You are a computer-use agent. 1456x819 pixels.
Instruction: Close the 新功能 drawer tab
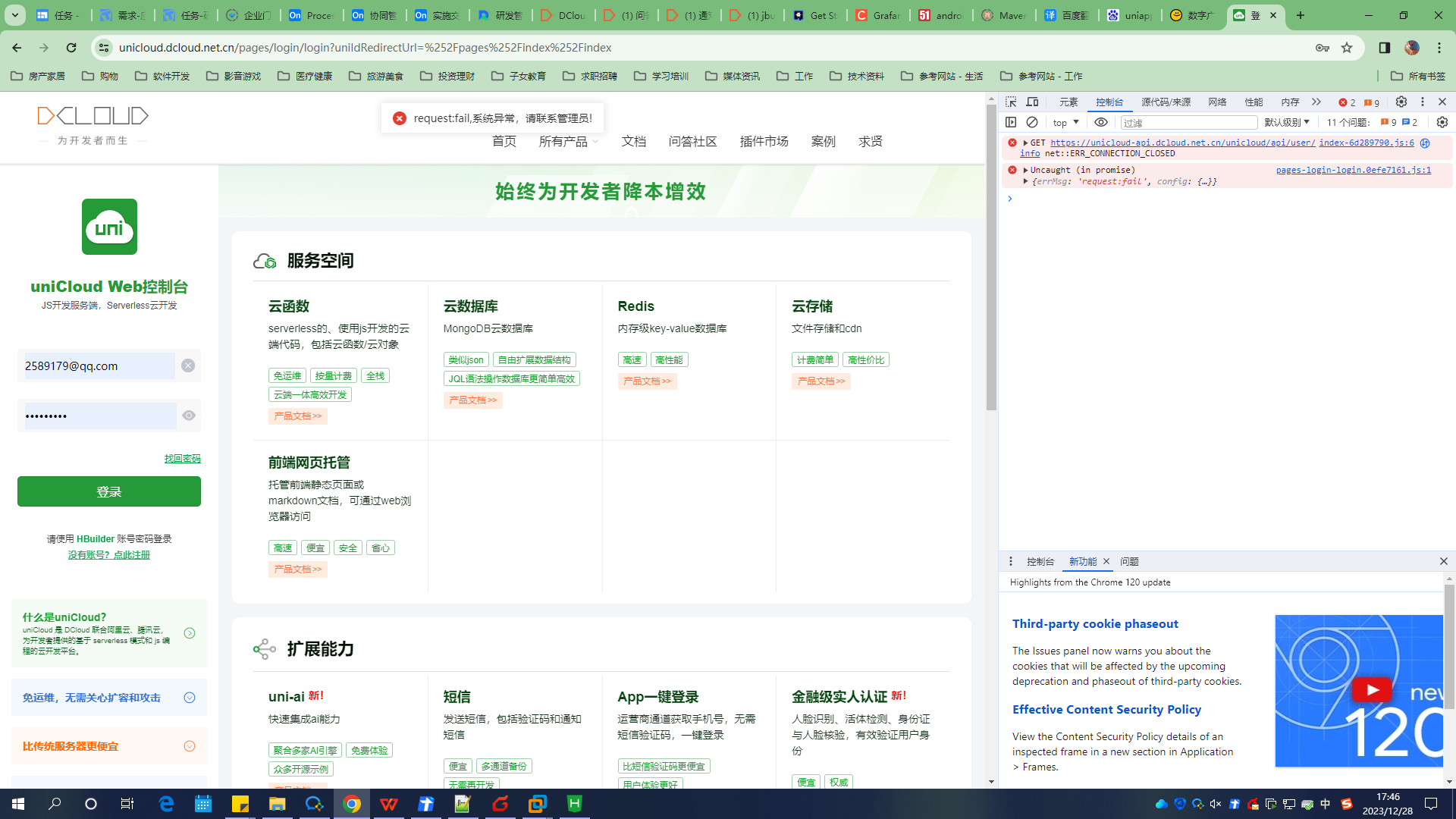click(x=1106, y=561)
